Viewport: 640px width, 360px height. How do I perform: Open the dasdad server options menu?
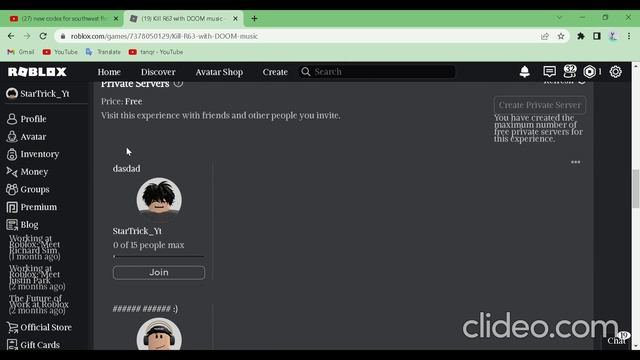pos(576,162)
